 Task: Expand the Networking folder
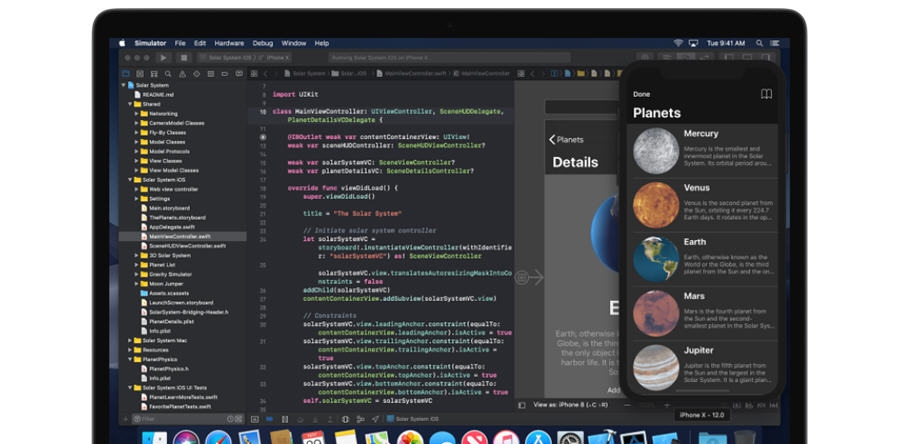click(137, 114)
